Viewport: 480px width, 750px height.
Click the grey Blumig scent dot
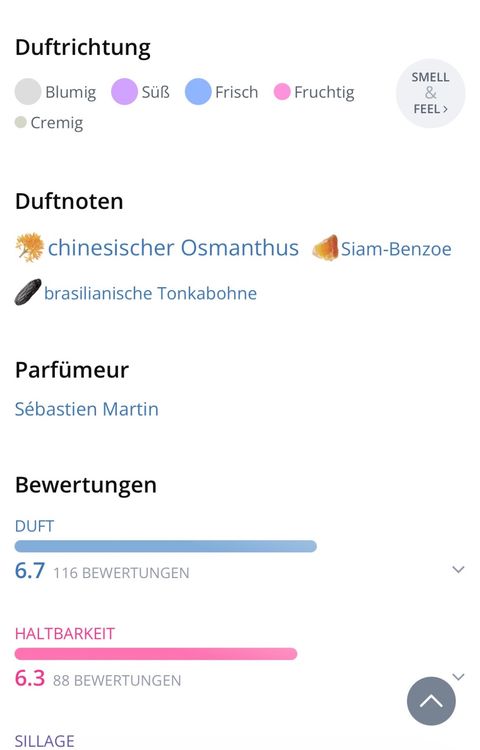tap(28, 91)
